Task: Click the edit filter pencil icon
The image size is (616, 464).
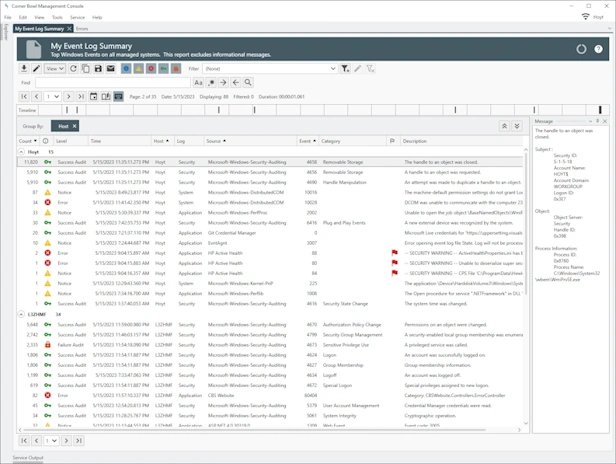Action: tap(358, 69)
